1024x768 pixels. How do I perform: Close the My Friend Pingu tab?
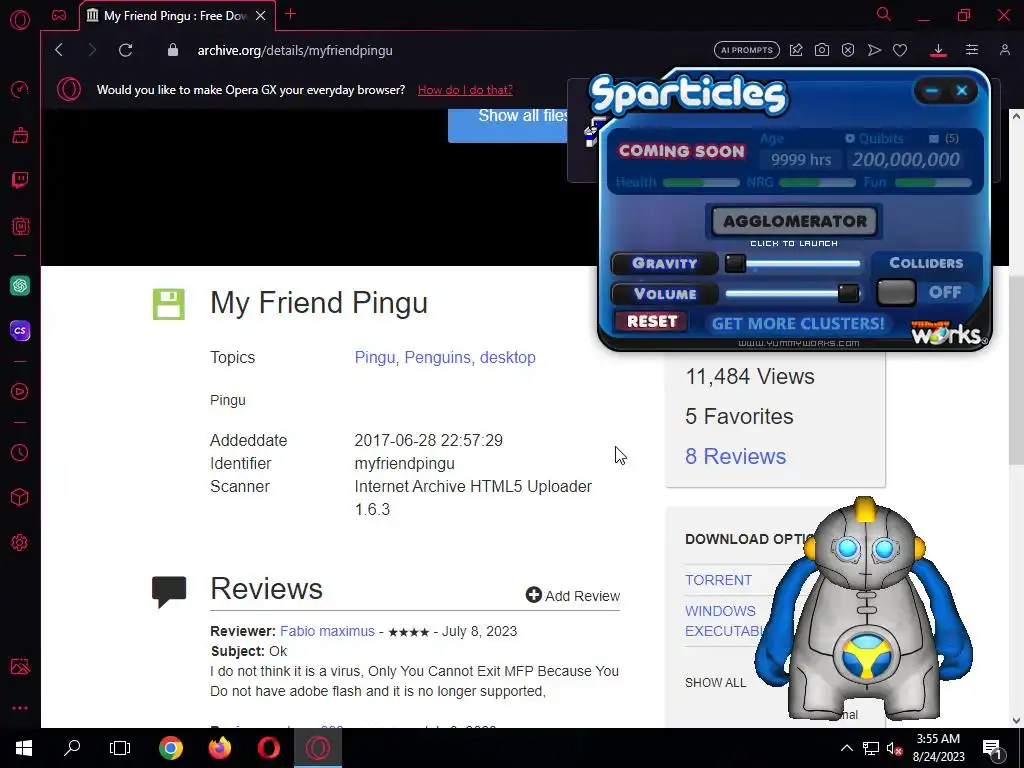pos(261,16)
